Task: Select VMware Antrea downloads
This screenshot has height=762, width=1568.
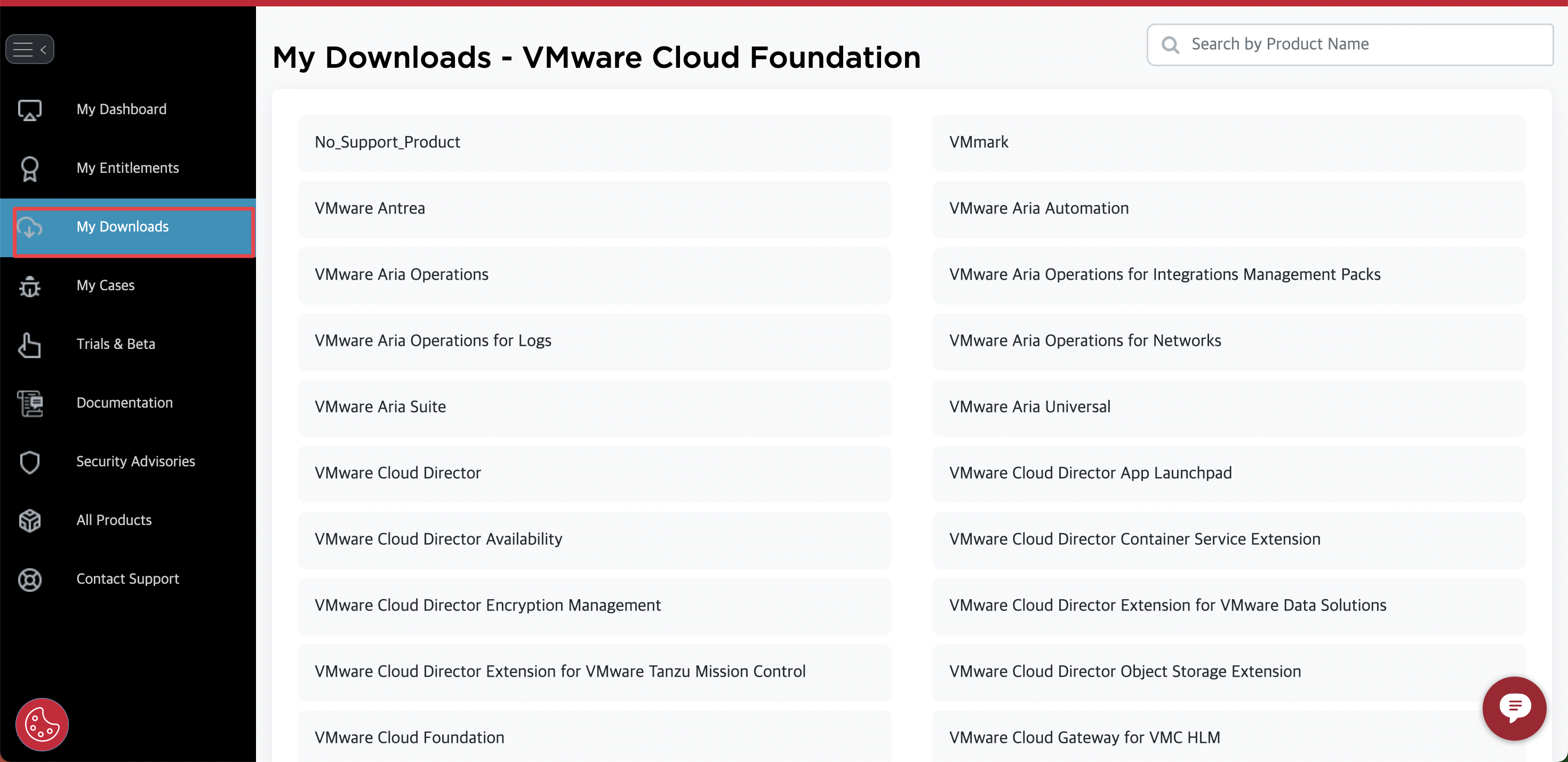Action: pos(594,209)
